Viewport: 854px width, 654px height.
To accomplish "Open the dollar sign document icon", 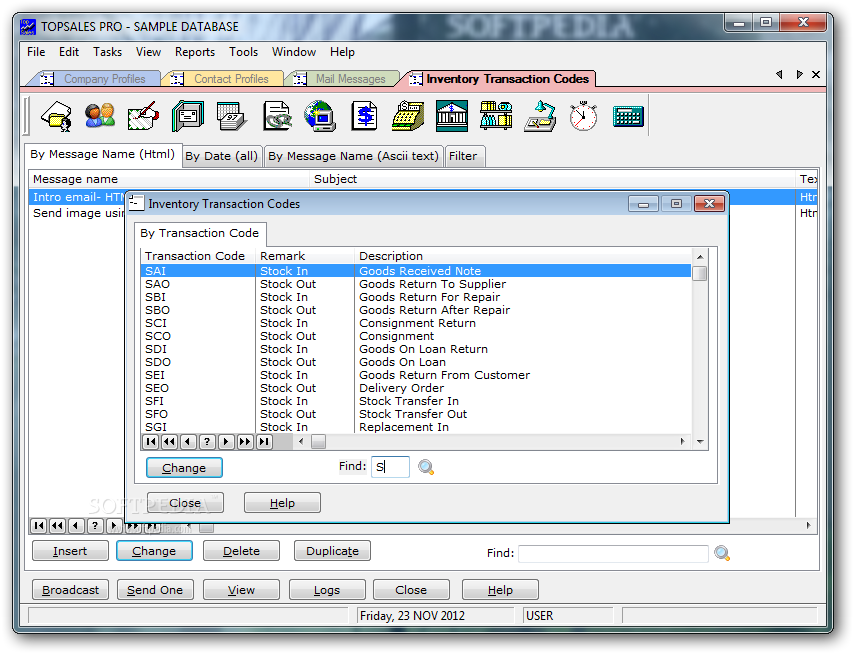I will [x=364, y=116].
